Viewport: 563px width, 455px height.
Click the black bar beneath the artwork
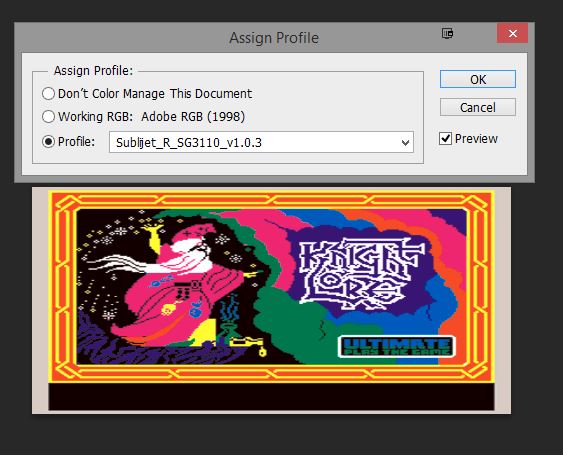(x=271, y=396)
